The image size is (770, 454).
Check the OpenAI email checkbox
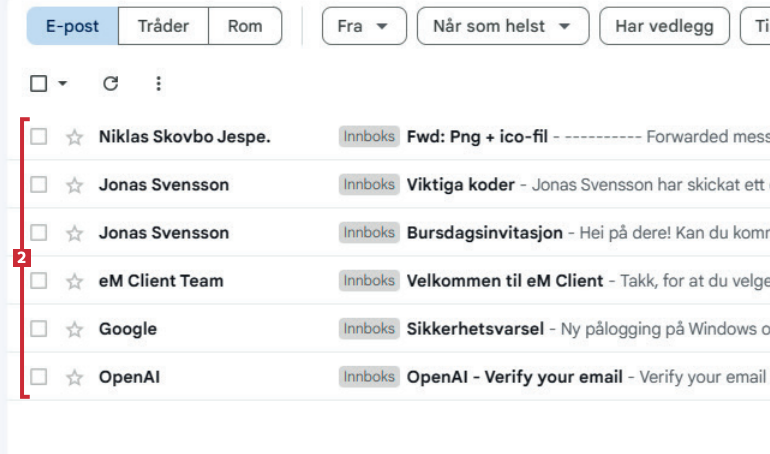click(x=39, y=377)
